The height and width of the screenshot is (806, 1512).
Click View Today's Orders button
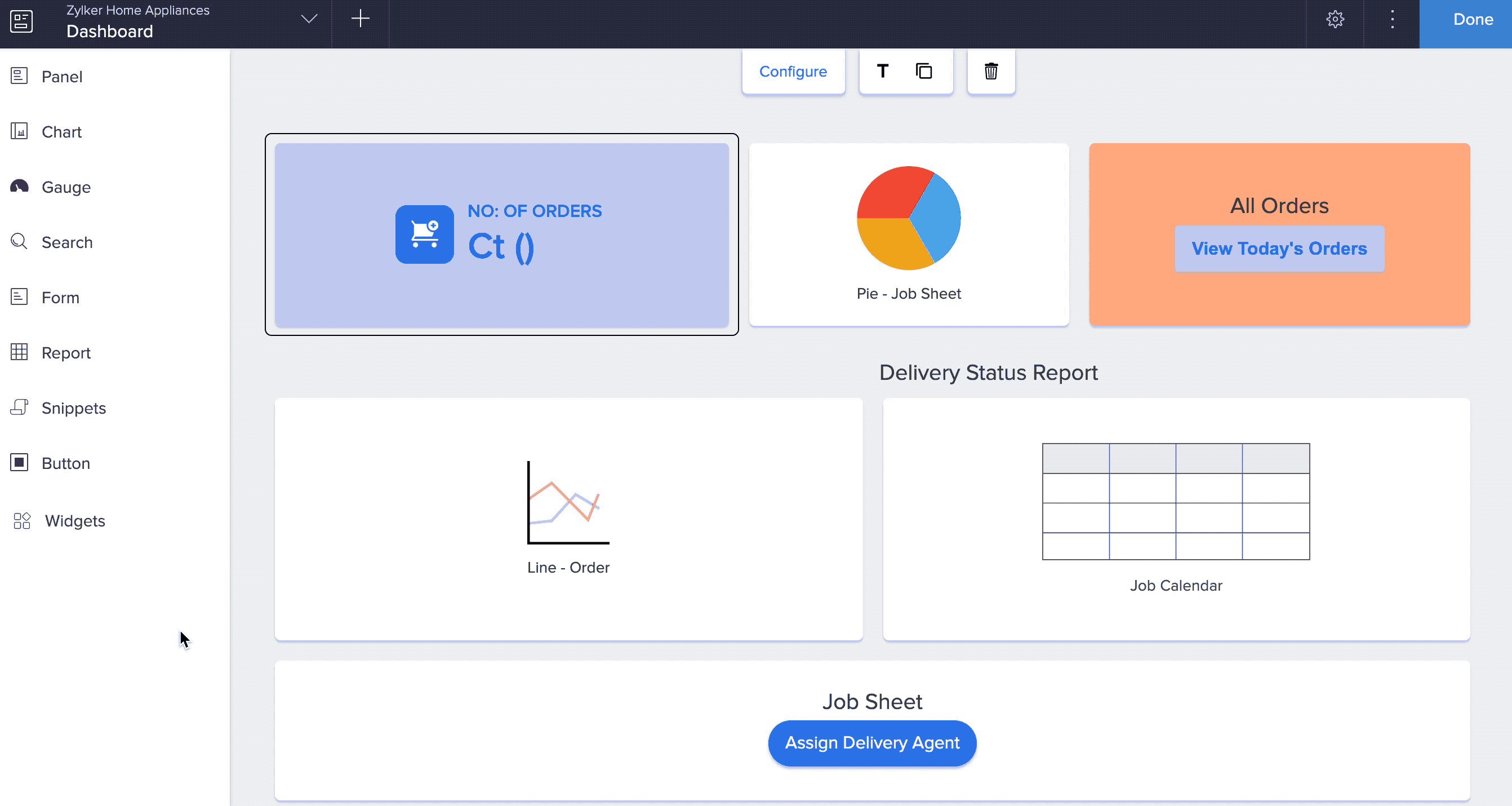coord(1279,249)
